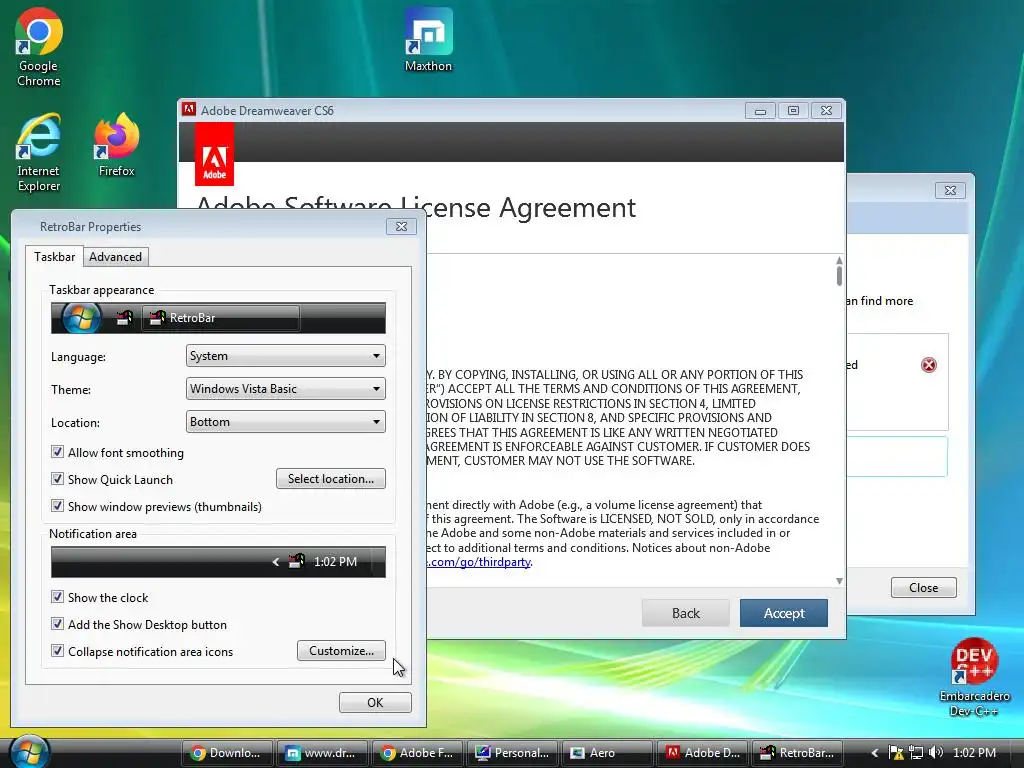Viewport: 1024px width, 768px height.
Task: Open the .com/go/thirdparty link
Action: tap(479, 562)
